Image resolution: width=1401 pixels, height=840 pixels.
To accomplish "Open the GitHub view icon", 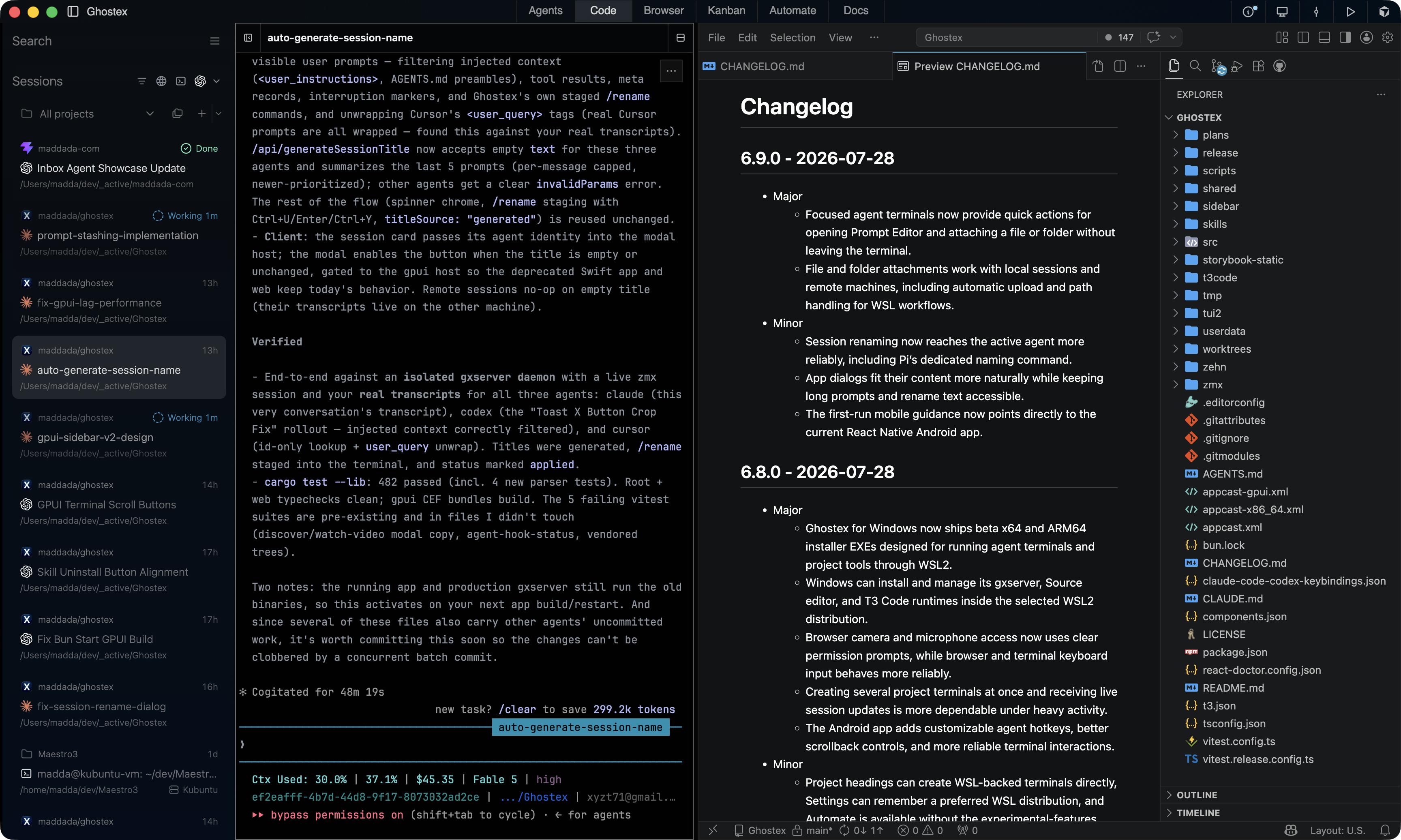I will tap(1279, 66).
